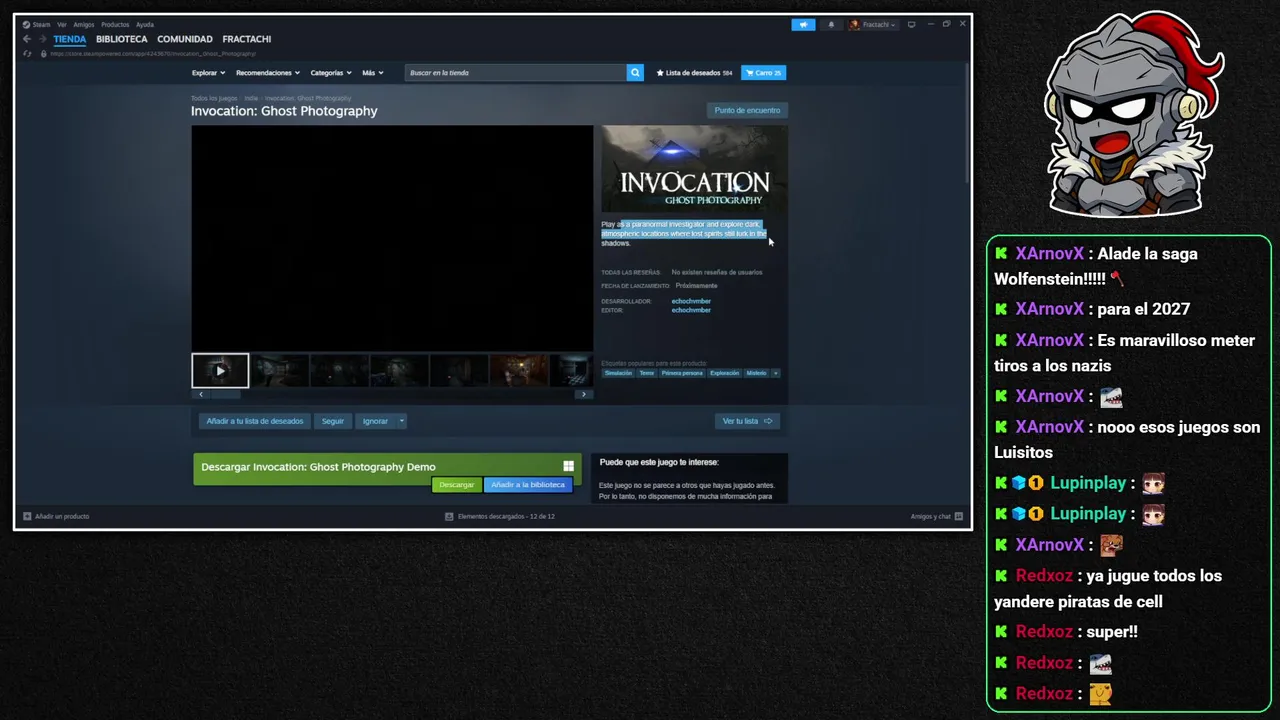The height and width of the screenshot is (720, 1280).
Task: Open the Categorías dropdown
Action: coord(331,72)
